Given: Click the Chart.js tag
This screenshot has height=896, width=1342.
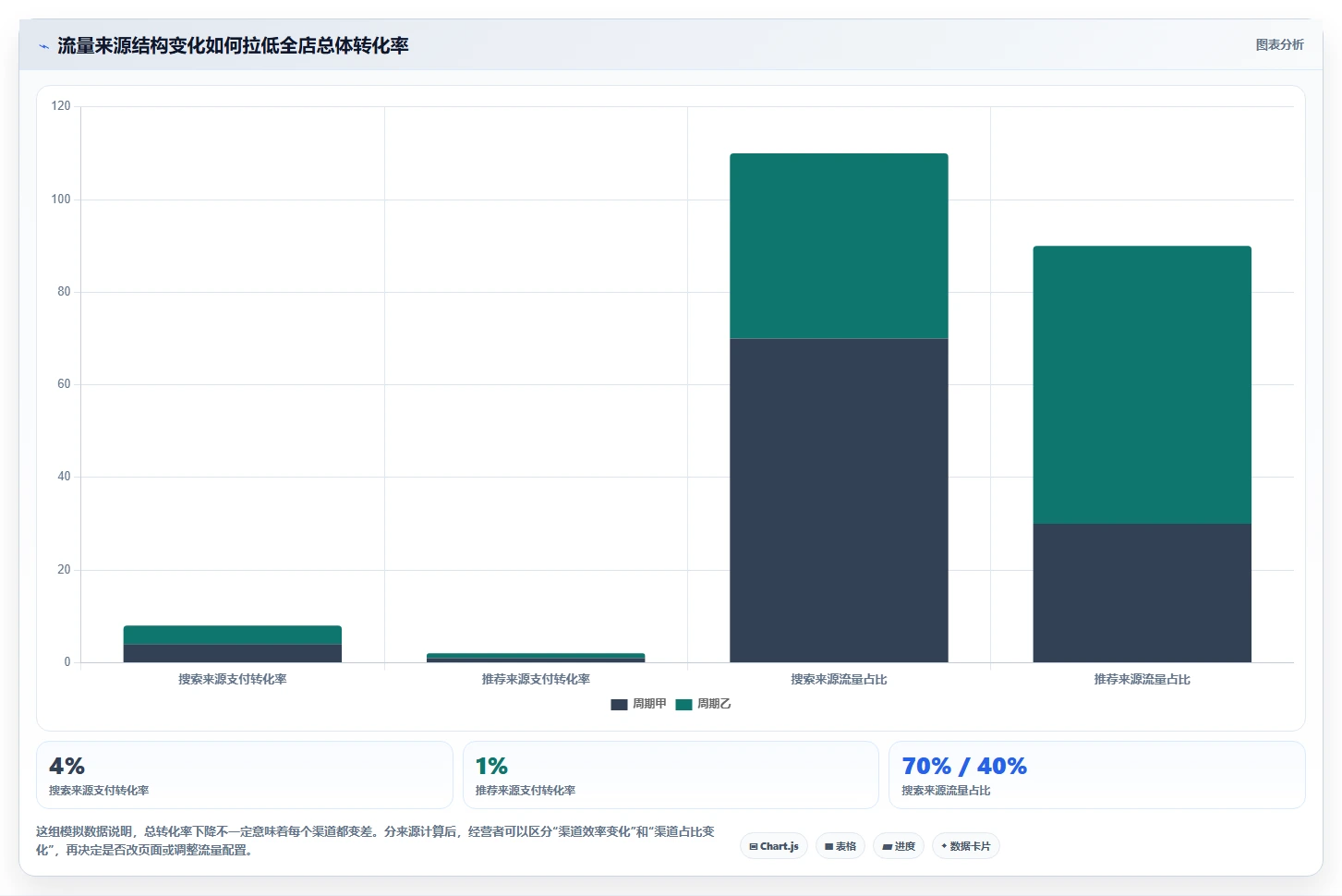Looking at the screenshot, I should [774, 846].
